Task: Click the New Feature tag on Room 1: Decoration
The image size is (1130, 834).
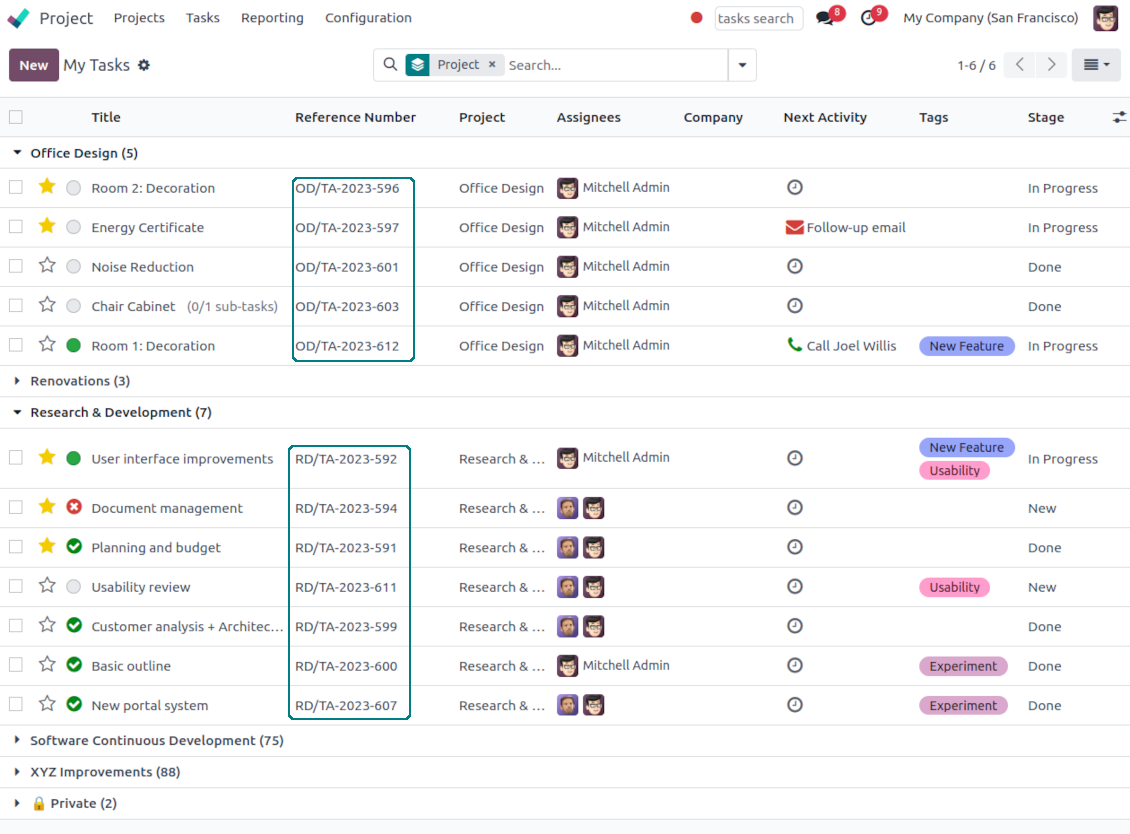Action: (966, 346)
